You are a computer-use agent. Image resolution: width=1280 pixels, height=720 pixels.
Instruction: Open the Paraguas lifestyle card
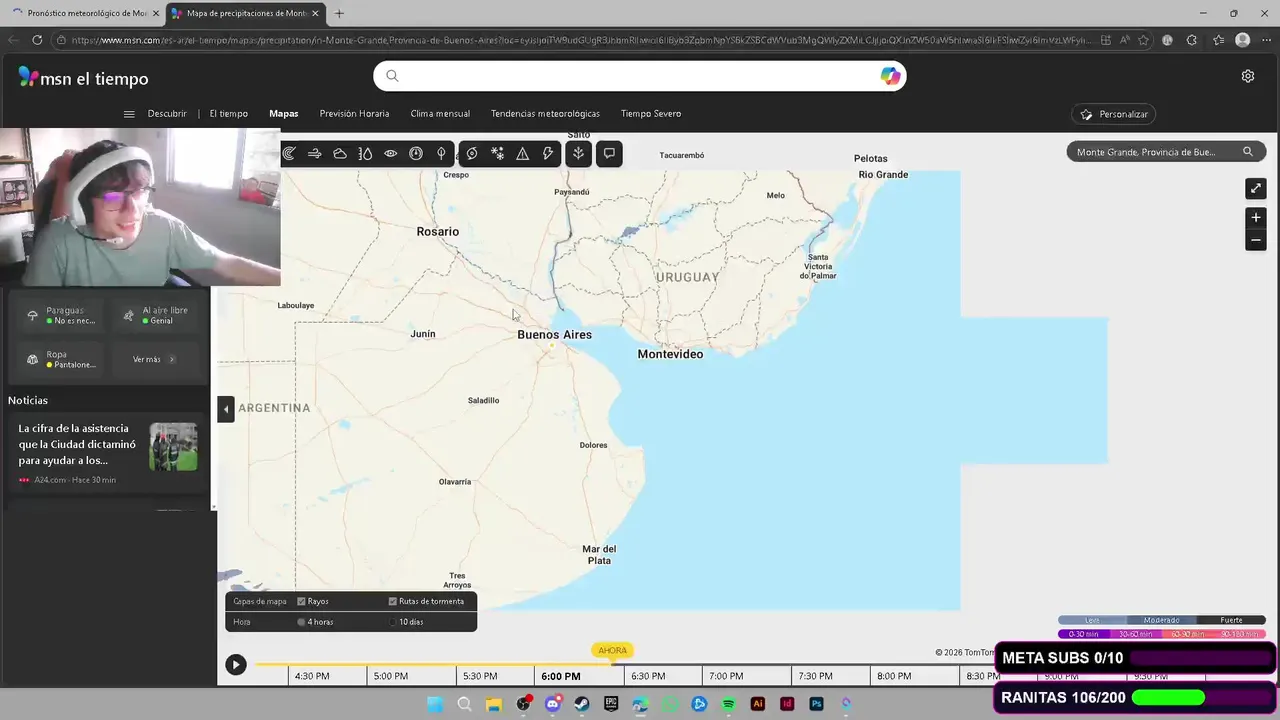(61, 315)
